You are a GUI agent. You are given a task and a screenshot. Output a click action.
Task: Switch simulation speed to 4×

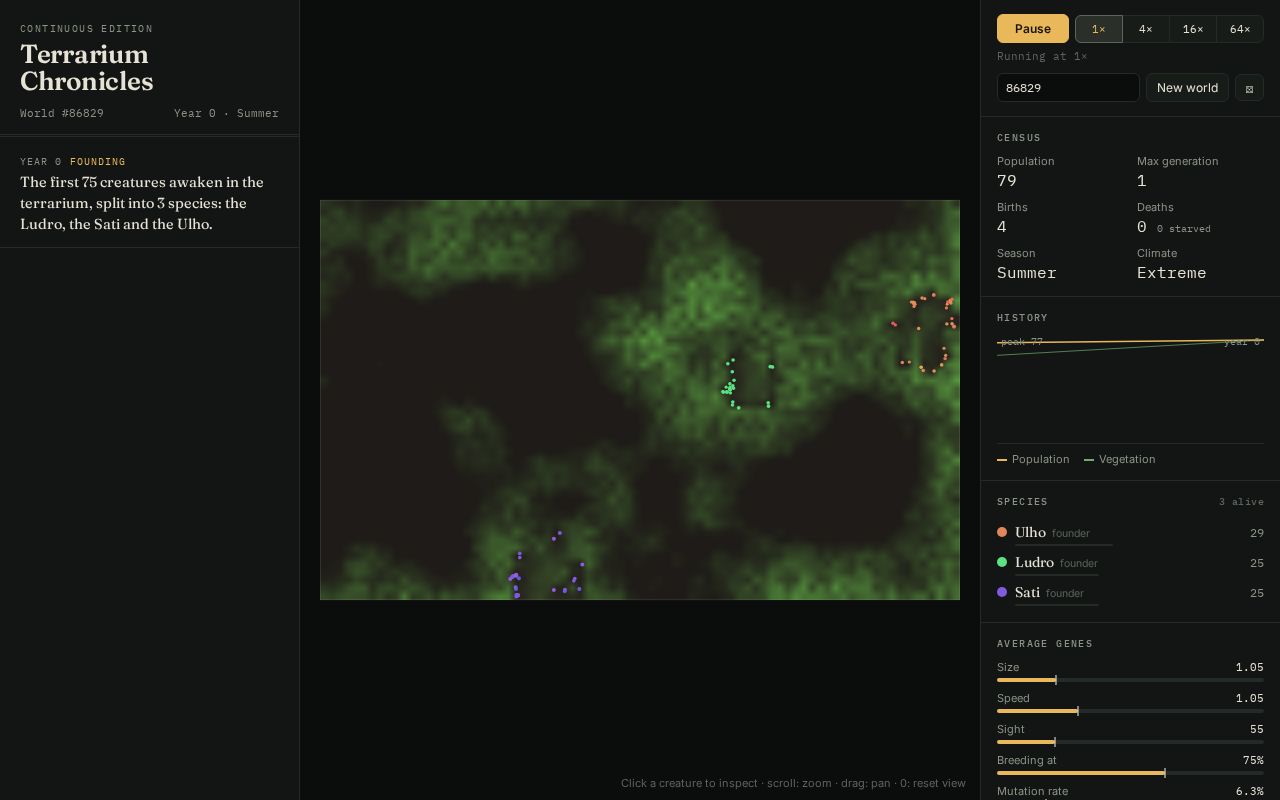(1146, 29)
